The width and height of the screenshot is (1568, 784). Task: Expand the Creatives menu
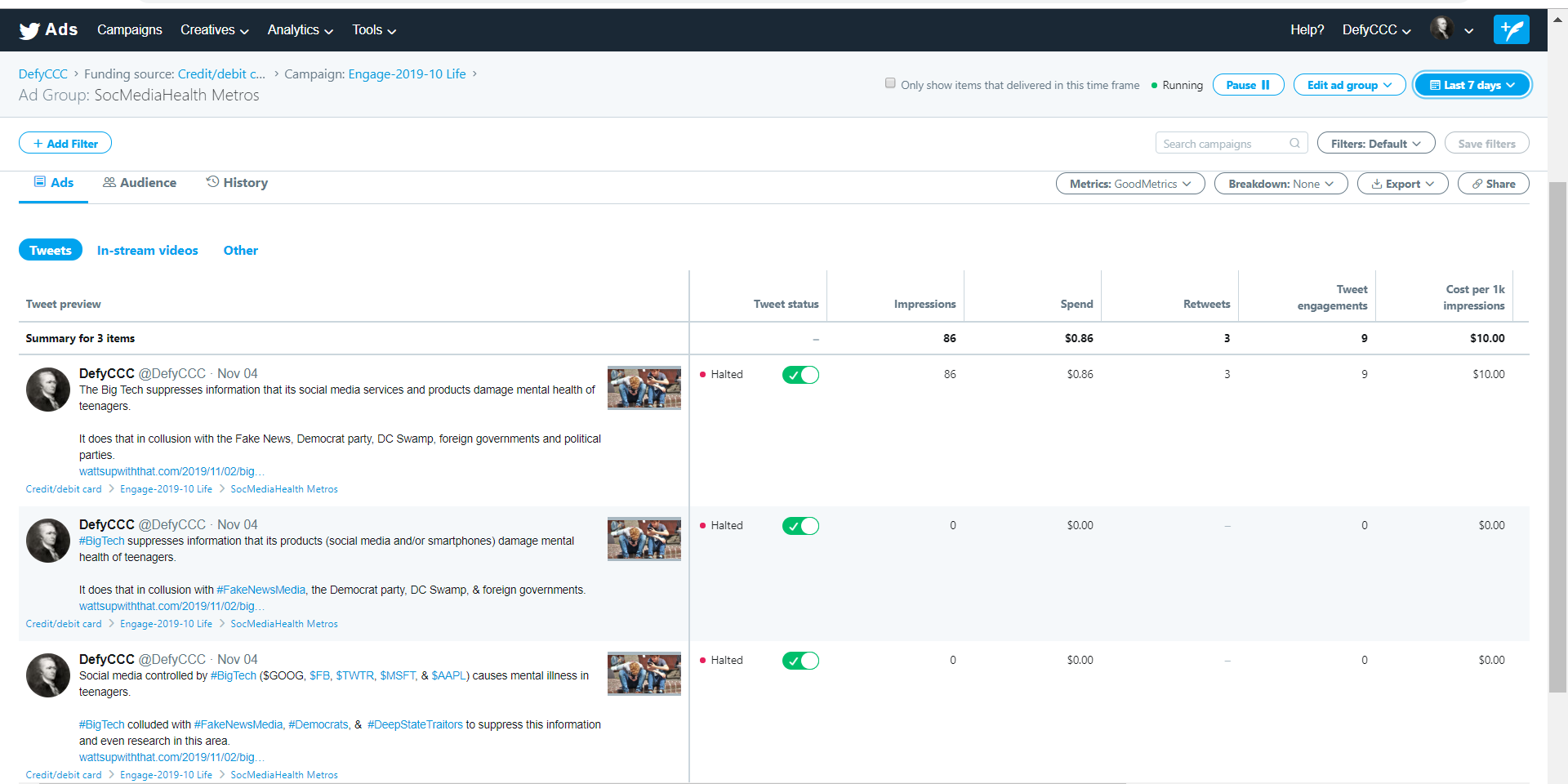[214, 30]
